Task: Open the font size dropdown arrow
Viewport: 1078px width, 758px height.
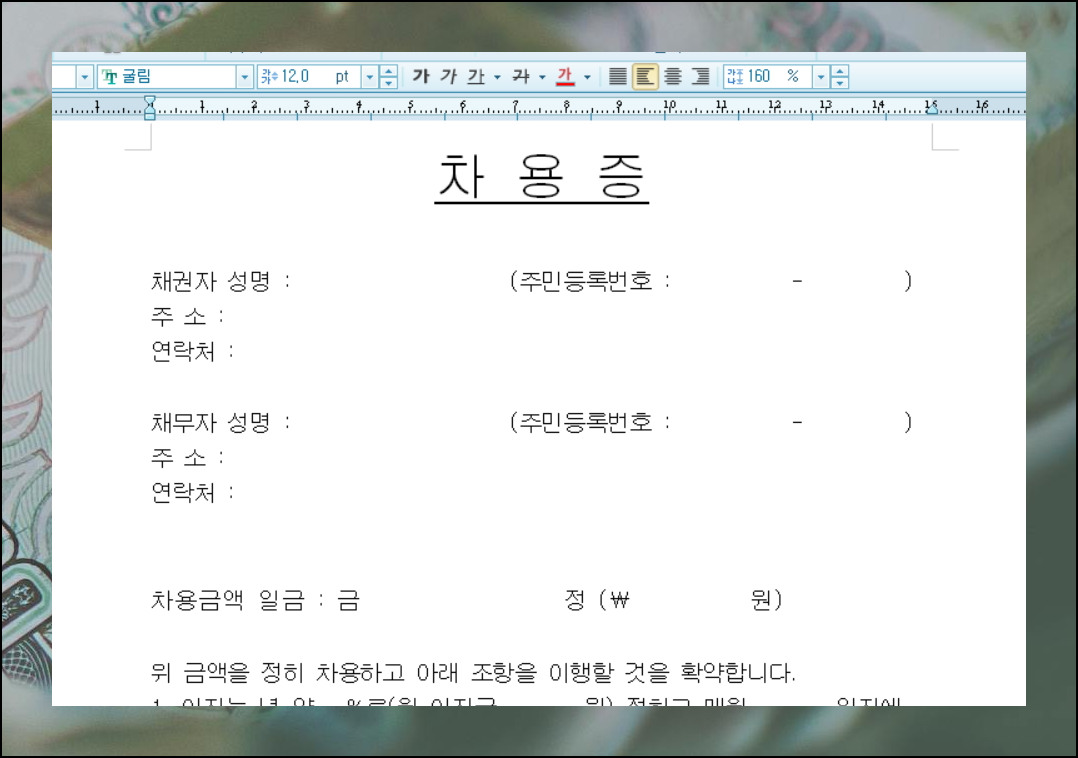Action: [370, 77]
